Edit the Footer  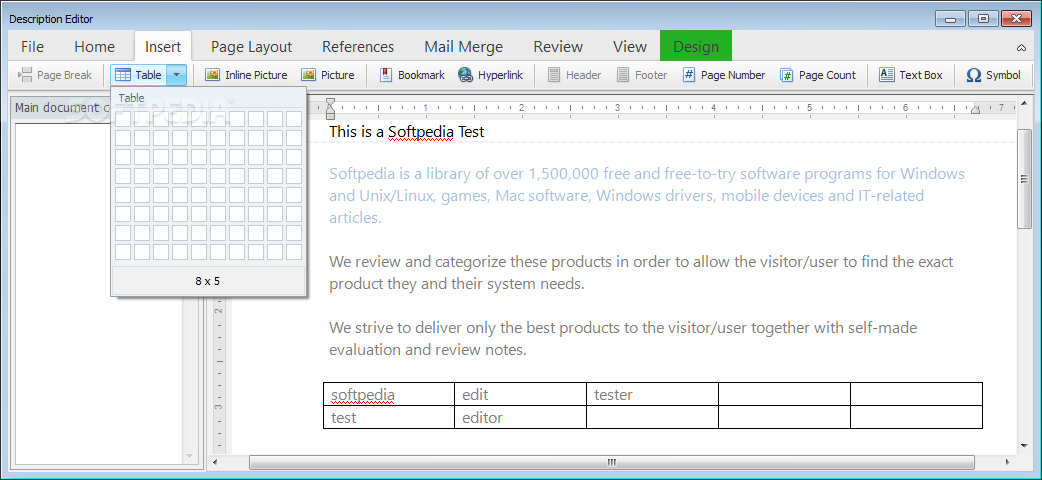click(642, 75)
